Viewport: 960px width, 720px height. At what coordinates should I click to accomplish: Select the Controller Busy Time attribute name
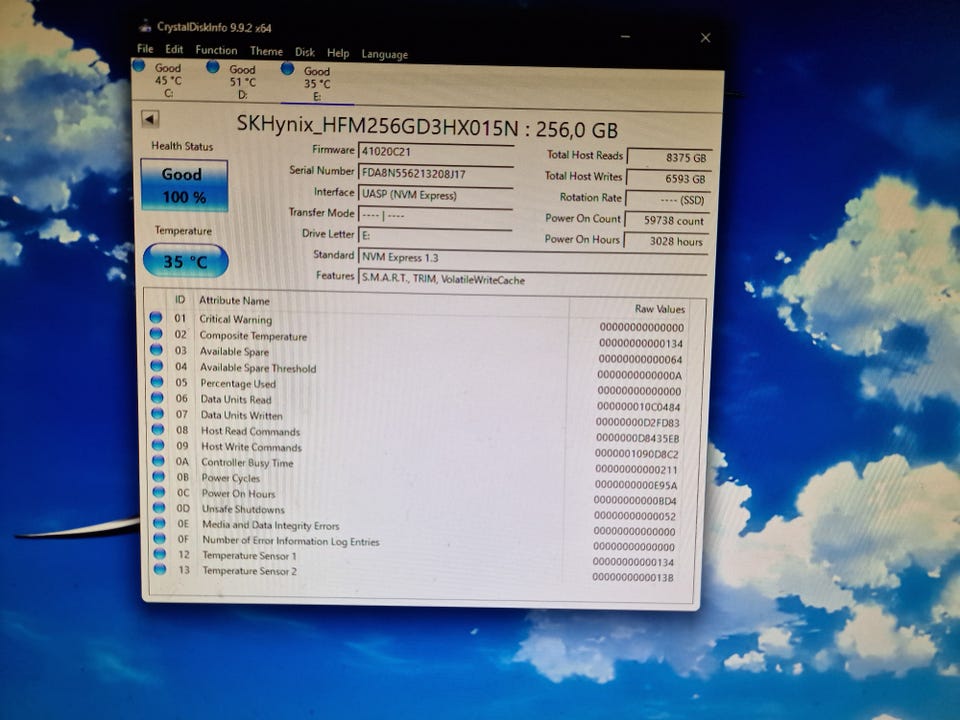(x=247, y=463)
